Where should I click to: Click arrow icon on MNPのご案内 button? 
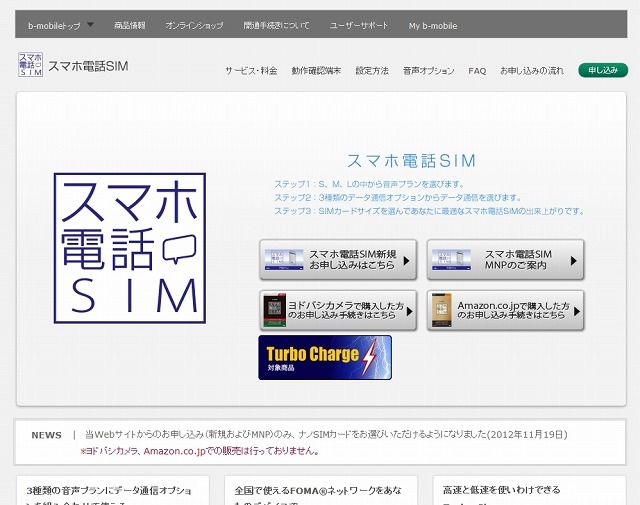pos(574,260)
